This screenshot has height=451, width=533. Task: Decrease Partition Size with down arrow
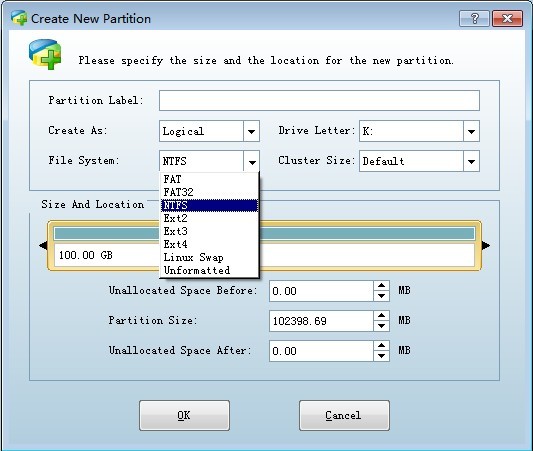381,326
